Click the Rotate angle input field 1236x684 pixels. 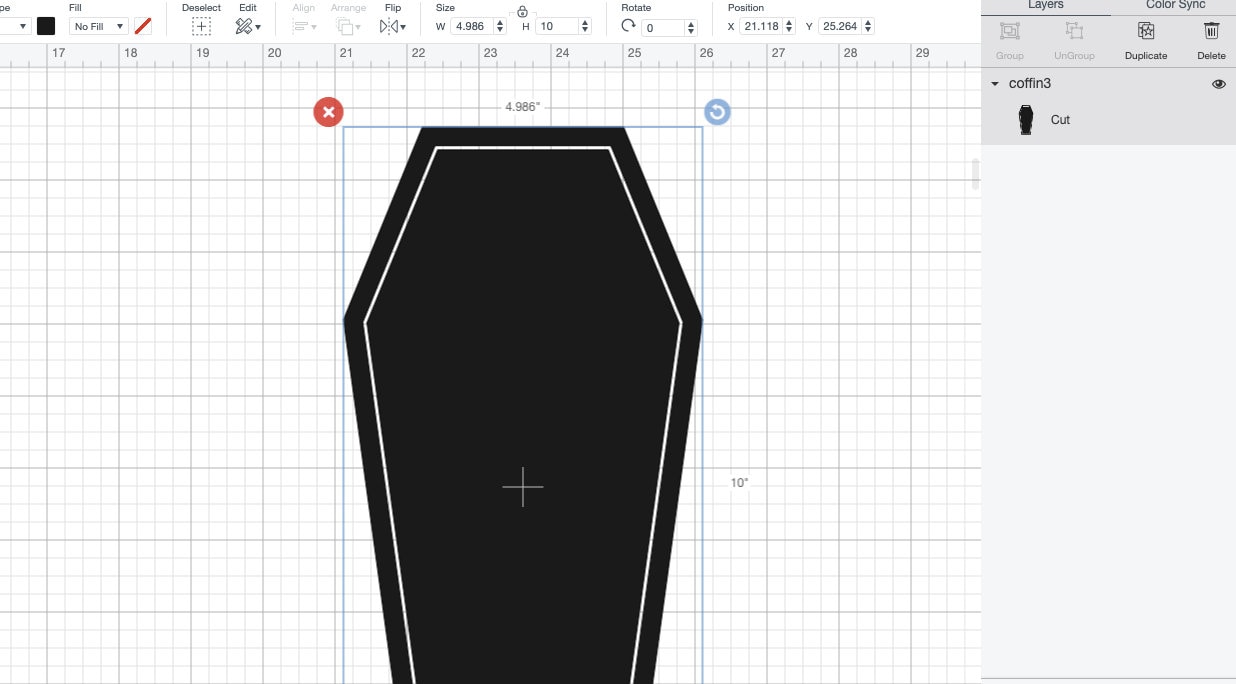[x=662, y=27]
